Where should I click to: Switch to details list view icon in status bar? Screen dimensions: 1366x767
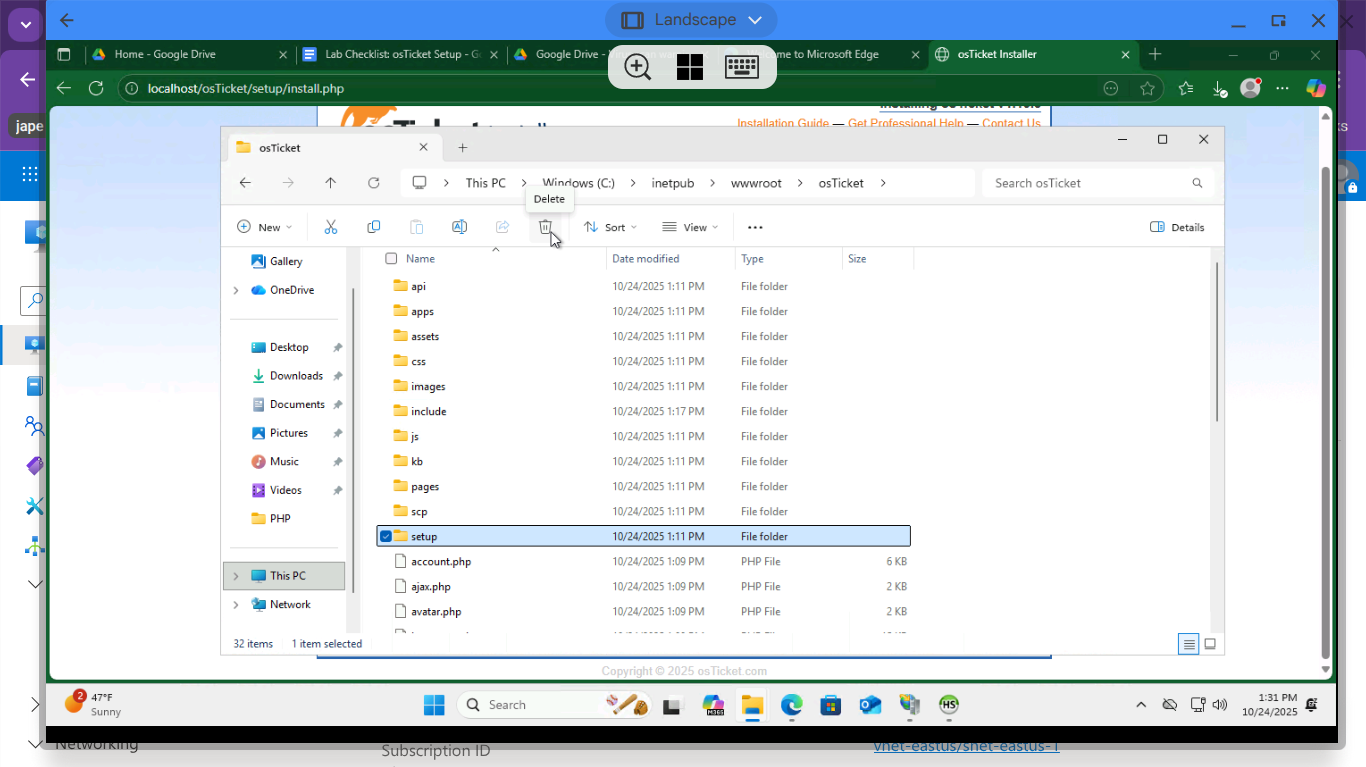1189,644
